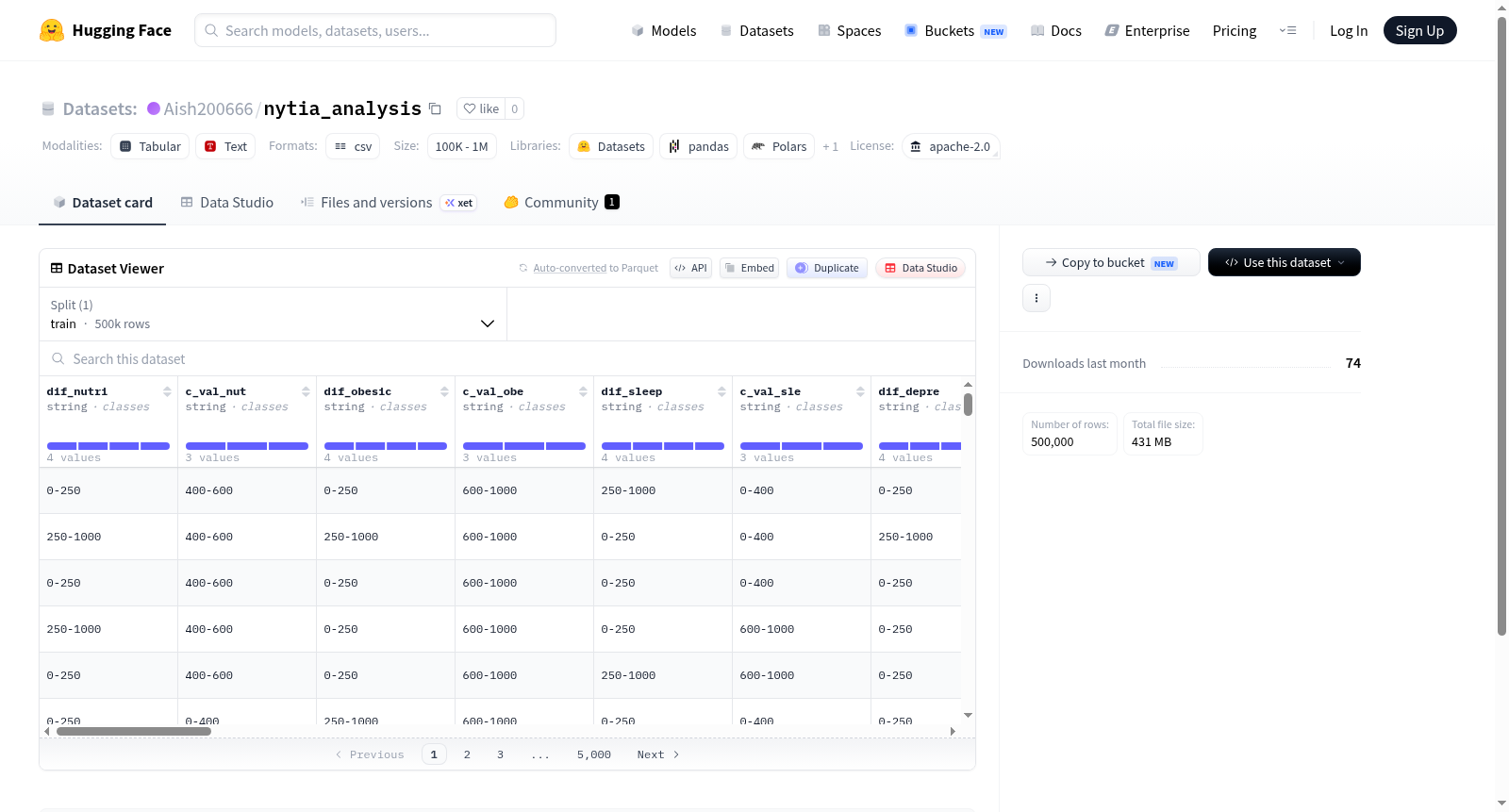This screenshot has height=812, width=1509.
Task: Open the Aish200666 user profile link
Action: point(208,108)
